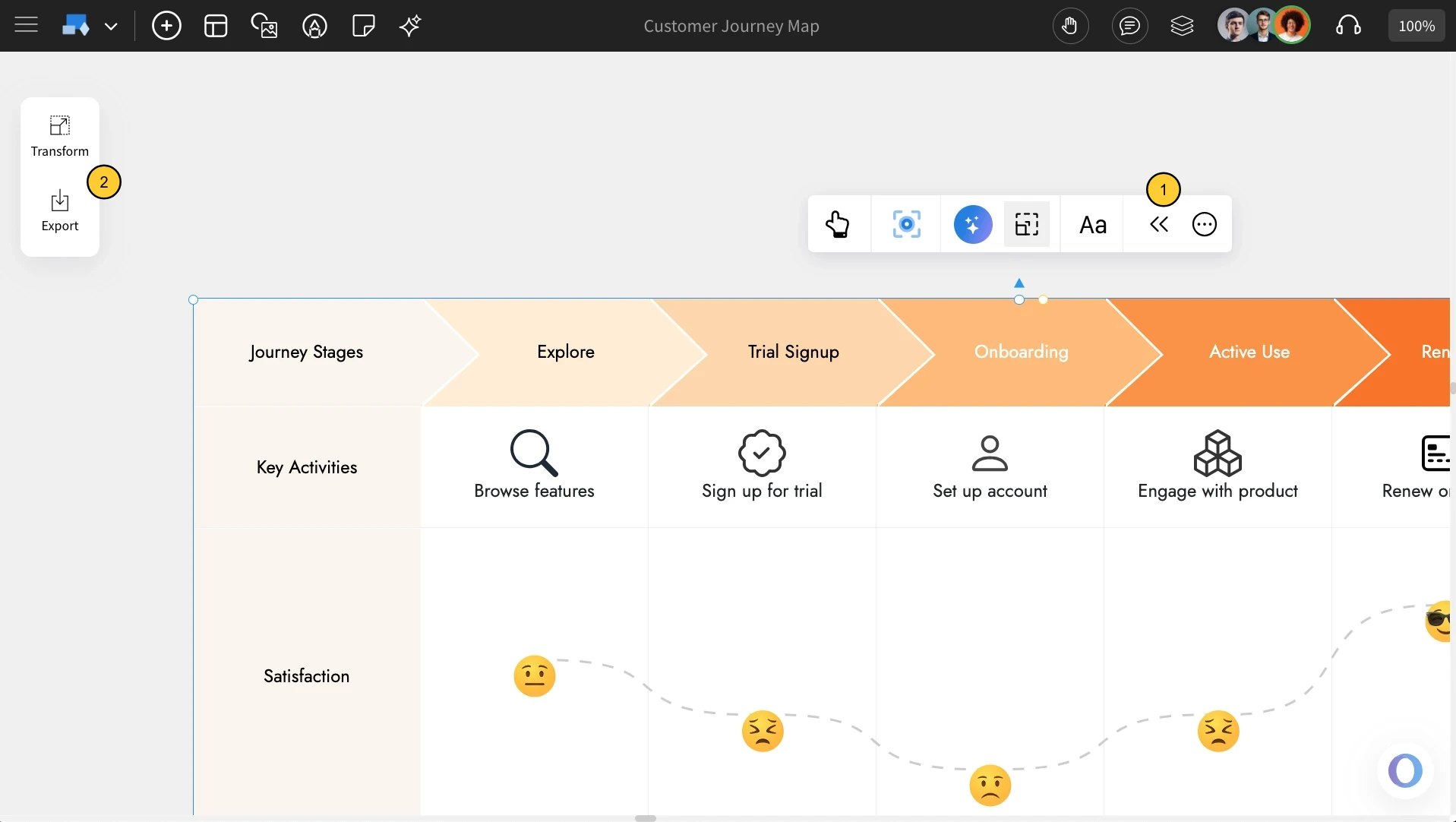Collapse the floating toolbar with double chevron

[1159, 224]
